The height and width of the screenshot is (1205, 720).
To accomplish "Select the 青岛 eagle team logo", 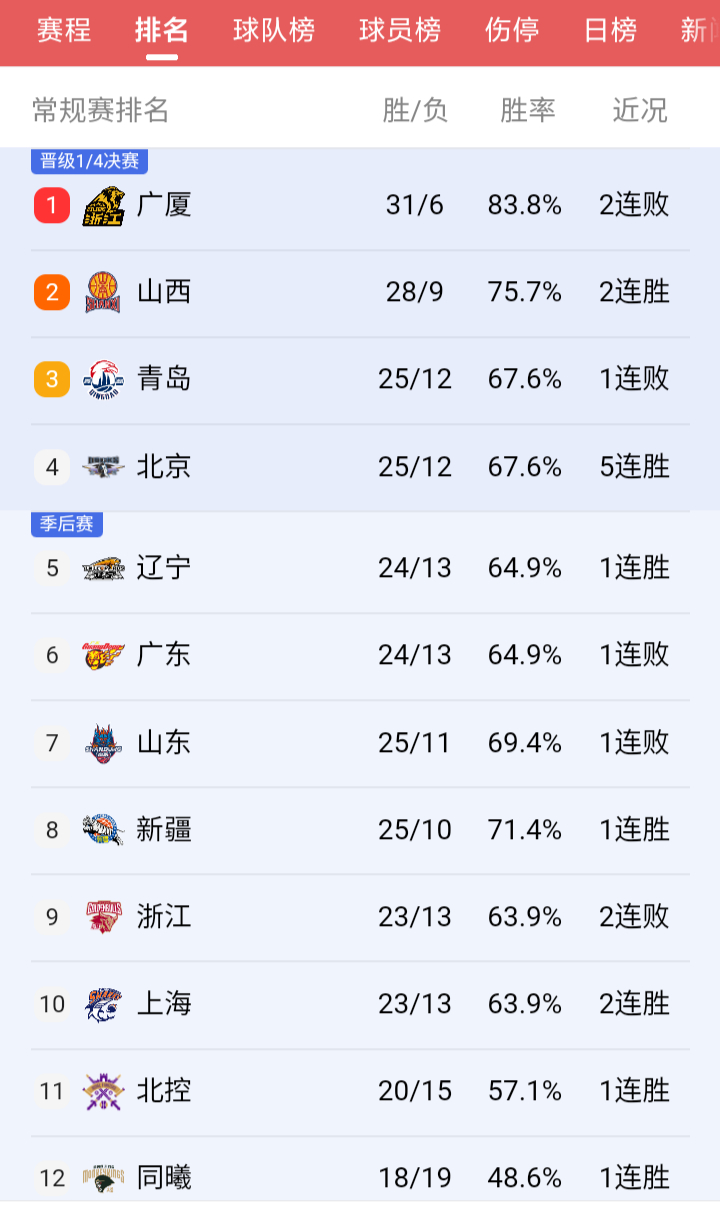I will [104, 380].
